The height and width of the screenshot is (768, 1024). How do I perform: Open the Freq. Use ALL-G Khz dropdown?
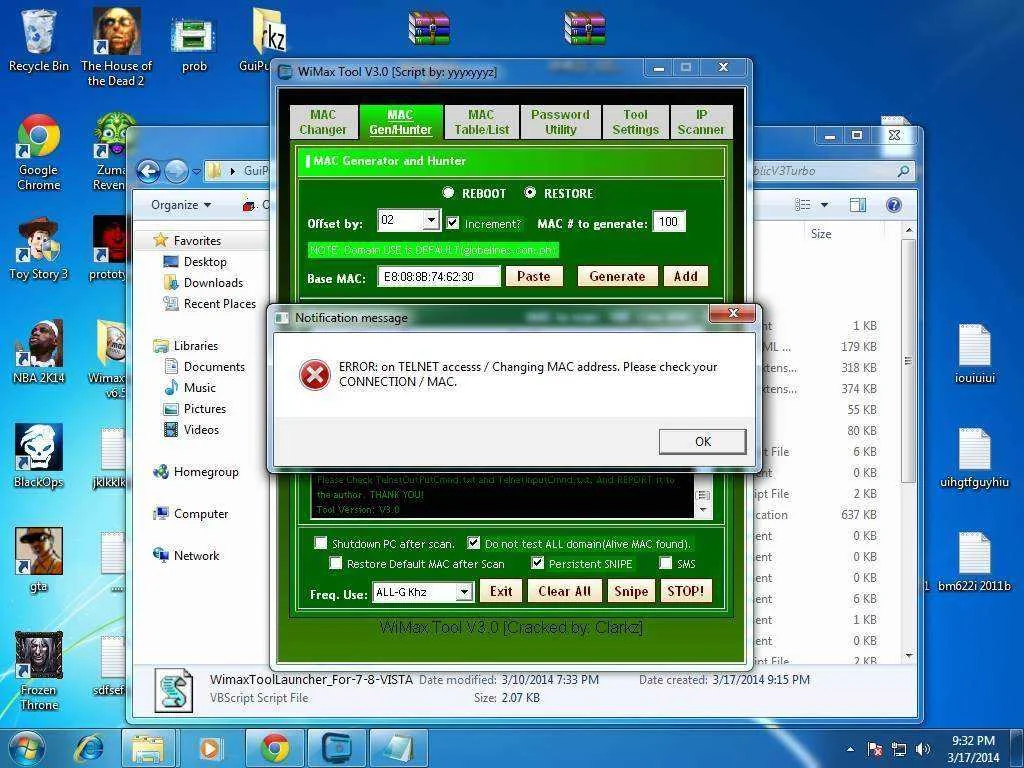tap(464, 592)
